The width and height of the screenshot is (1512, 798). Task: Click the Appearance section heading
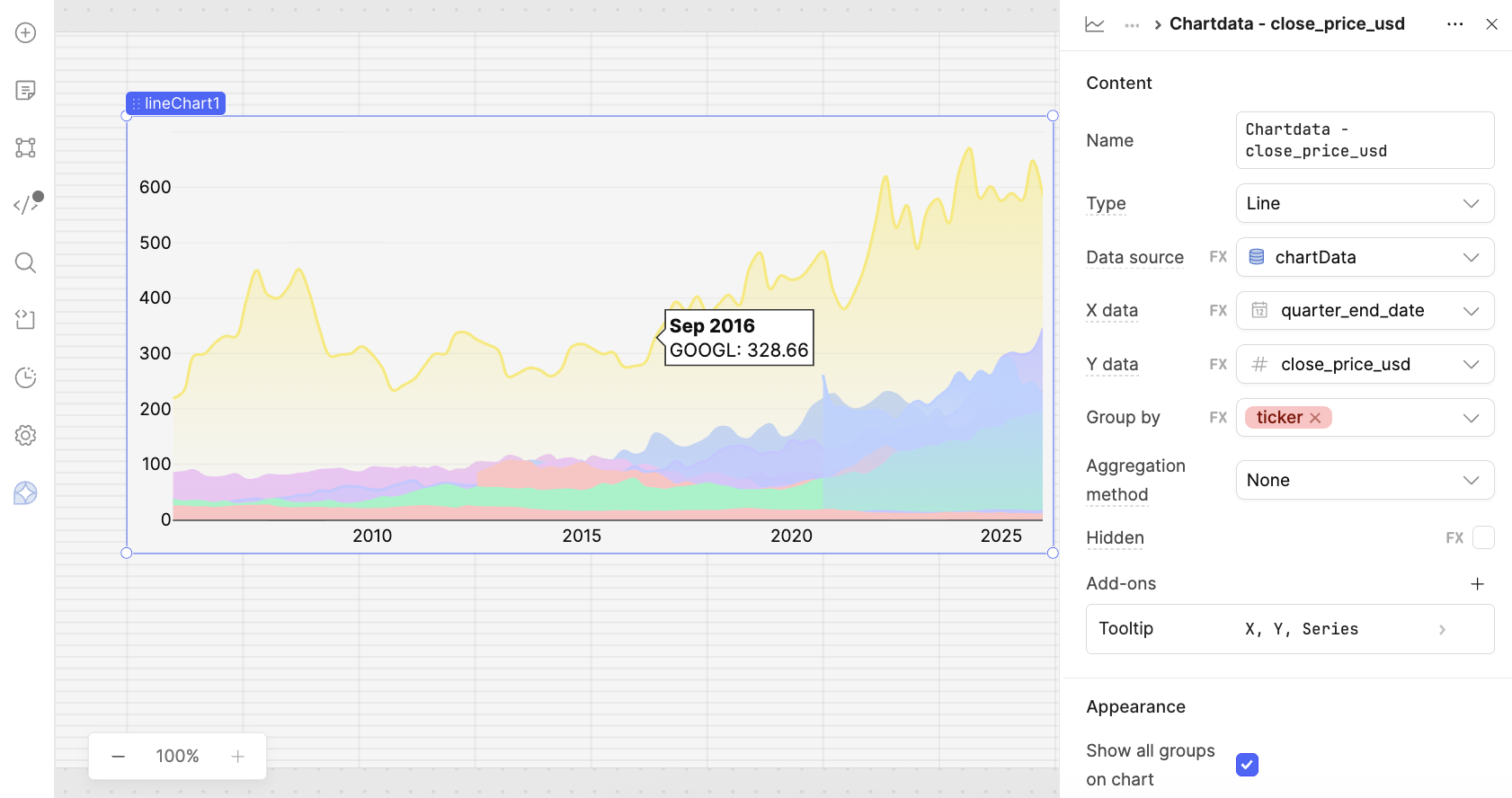tap(1135, 707)
